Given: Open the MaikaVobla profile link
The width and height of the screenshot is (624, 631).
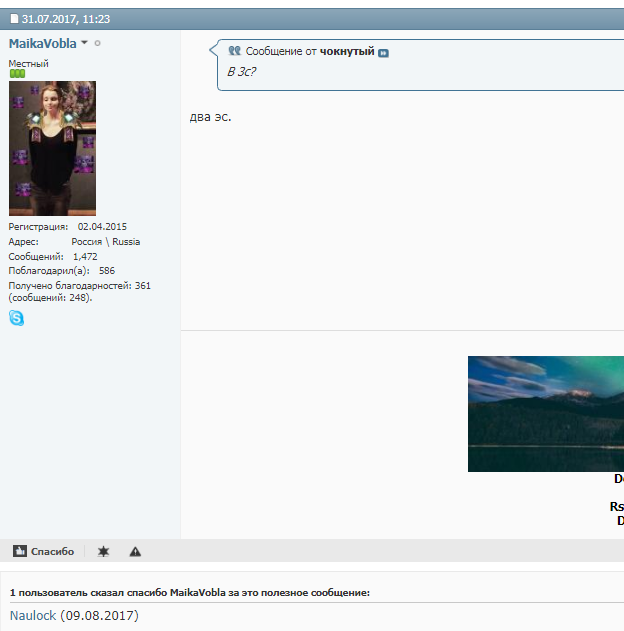Looking at the screenshot, I should (43, 43).
